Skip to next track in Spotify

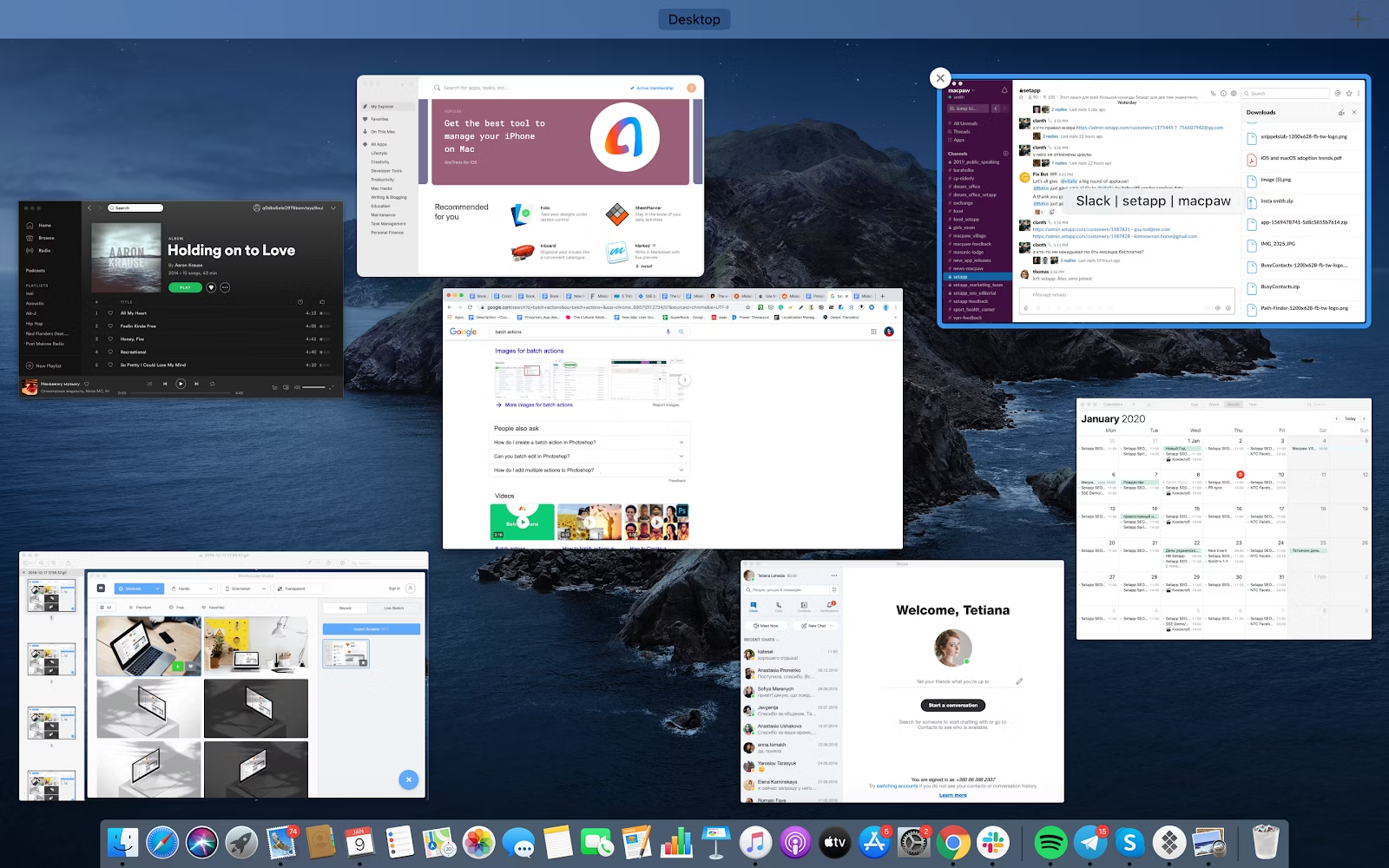coord(196,384)
